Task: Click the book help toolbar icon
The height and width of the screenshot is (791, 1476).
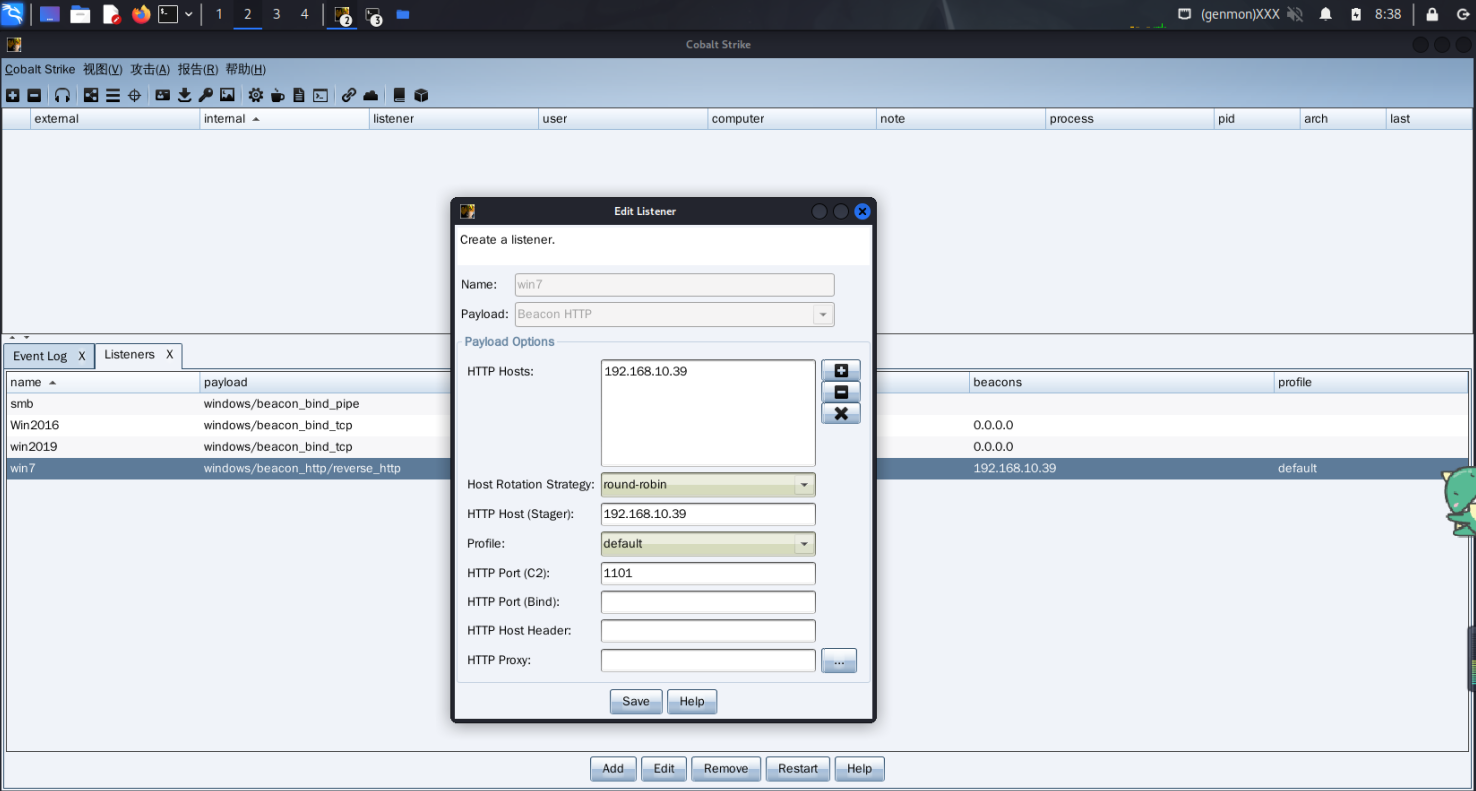Action: [399, 95]
